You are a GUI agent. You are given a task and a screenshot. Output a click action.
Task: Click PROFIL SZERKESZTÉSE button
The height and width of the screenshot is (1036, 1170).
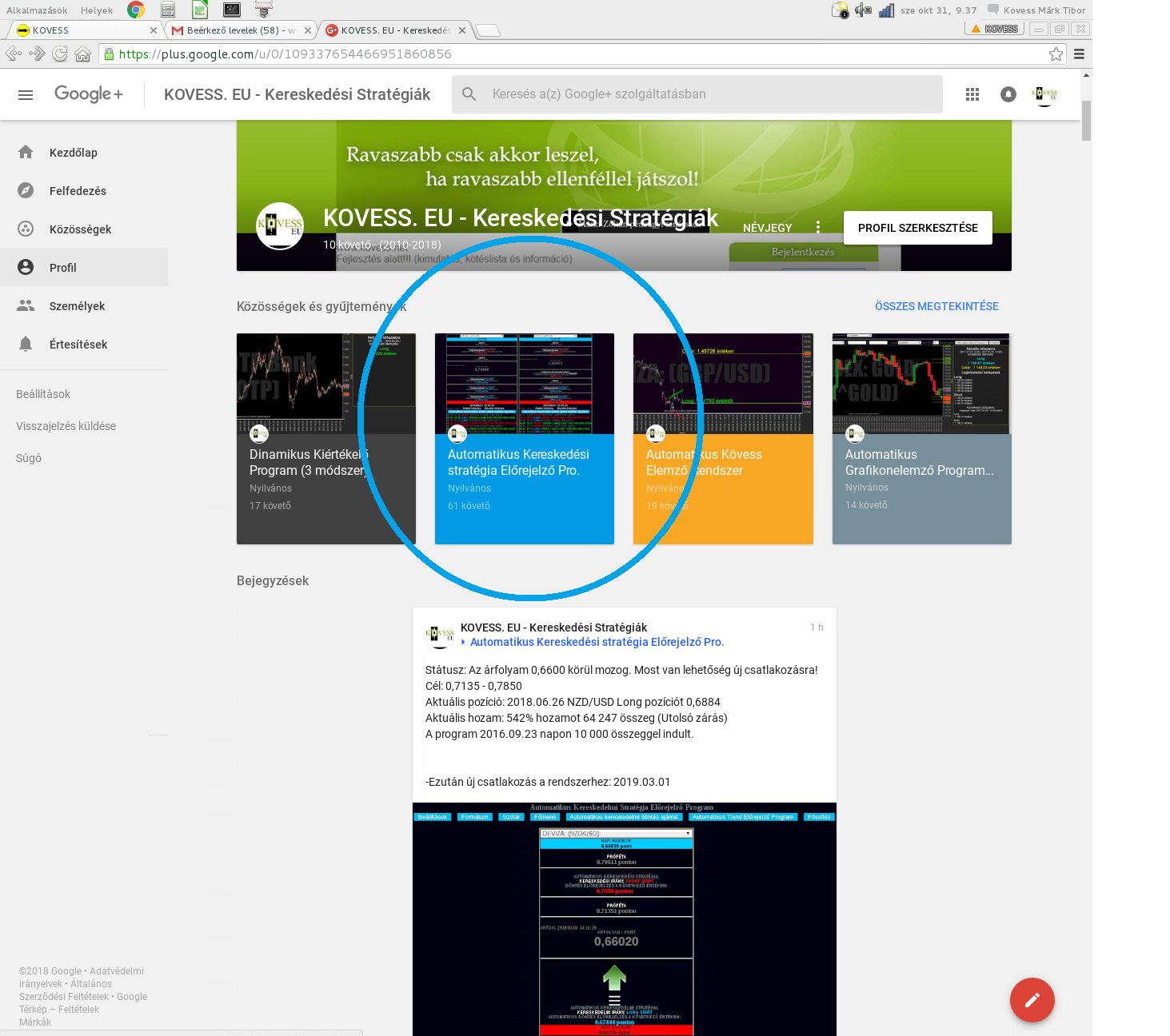point(918,228)
